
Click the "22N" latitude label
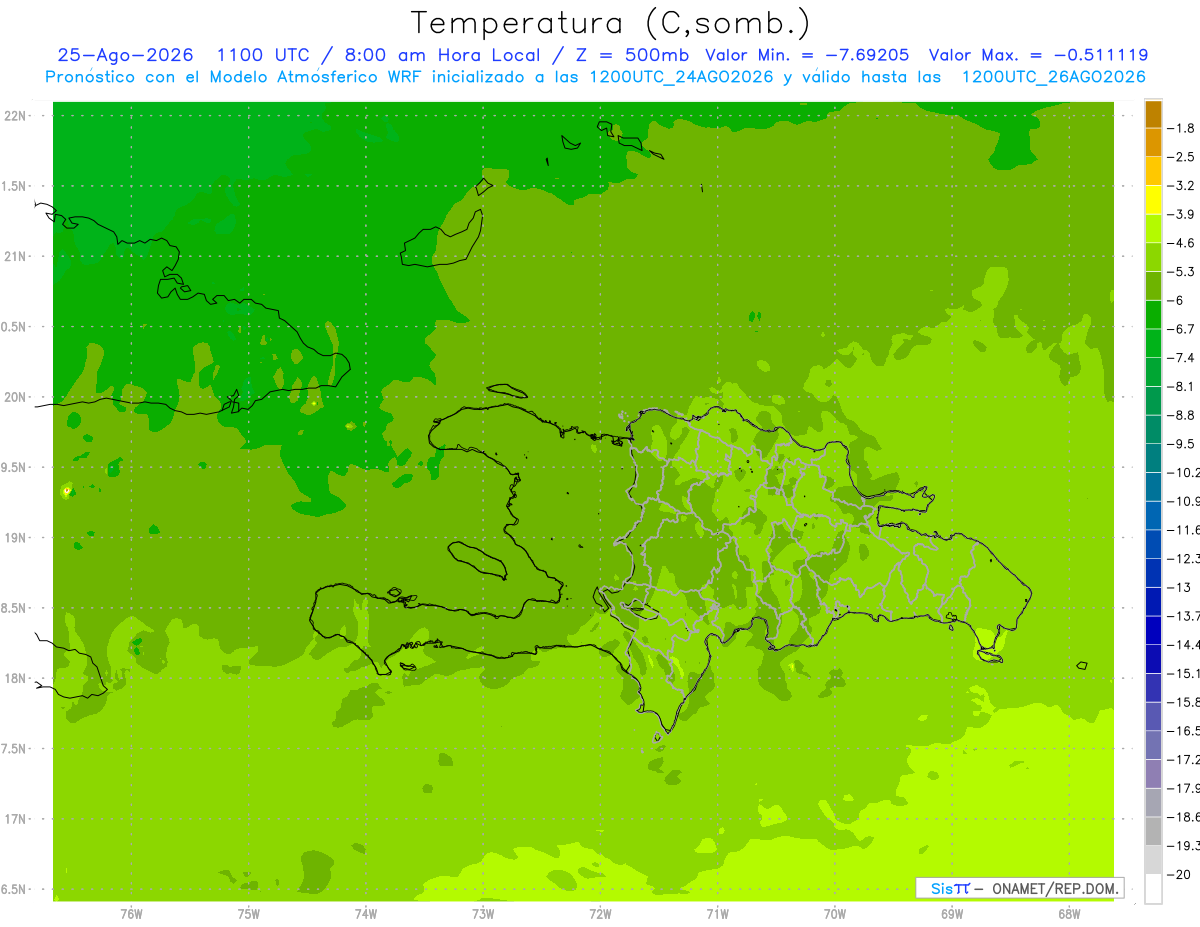(x=17, y=115)
